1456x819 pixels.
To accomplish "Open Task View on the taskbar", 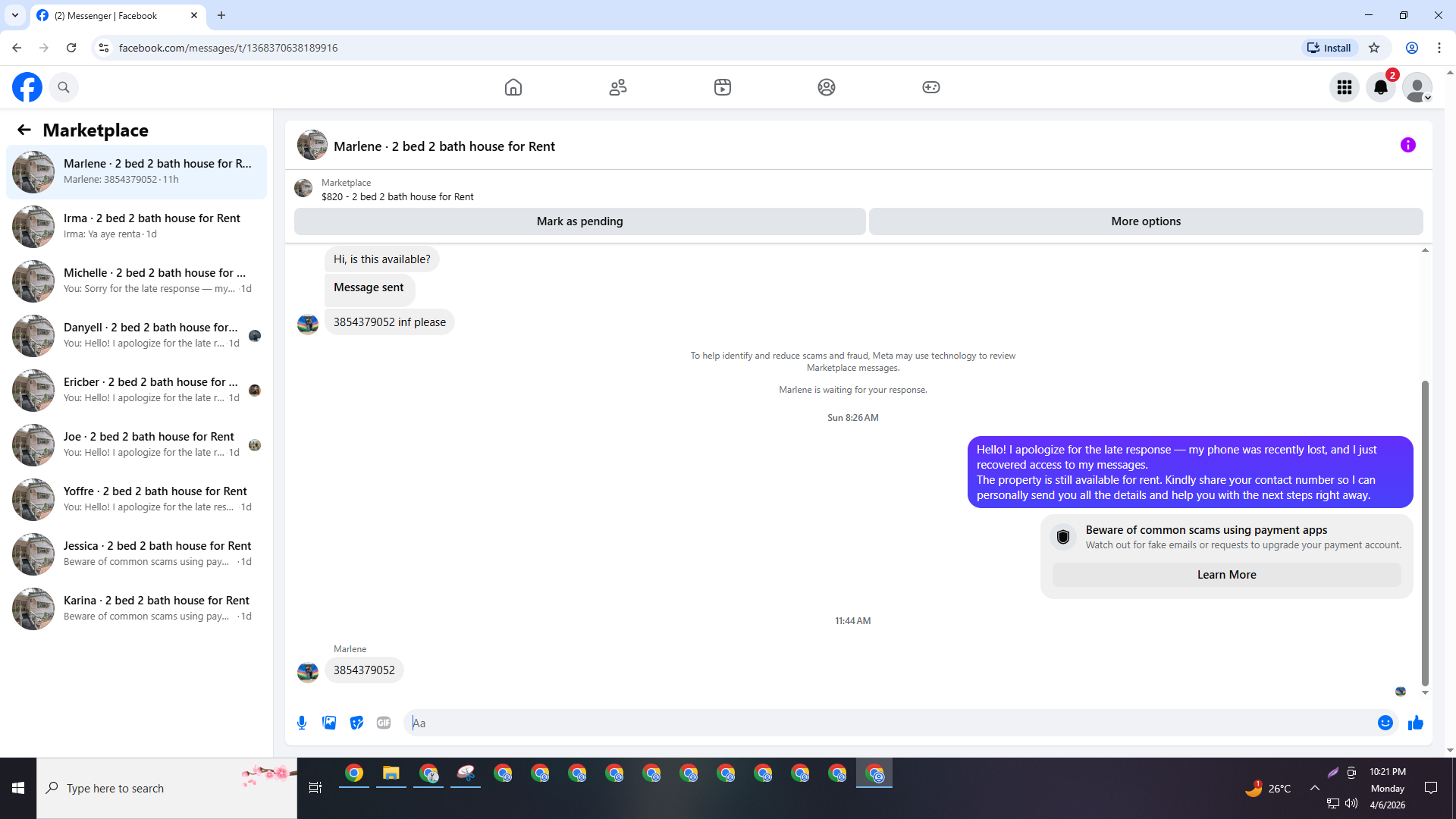I will coord(315,789).
